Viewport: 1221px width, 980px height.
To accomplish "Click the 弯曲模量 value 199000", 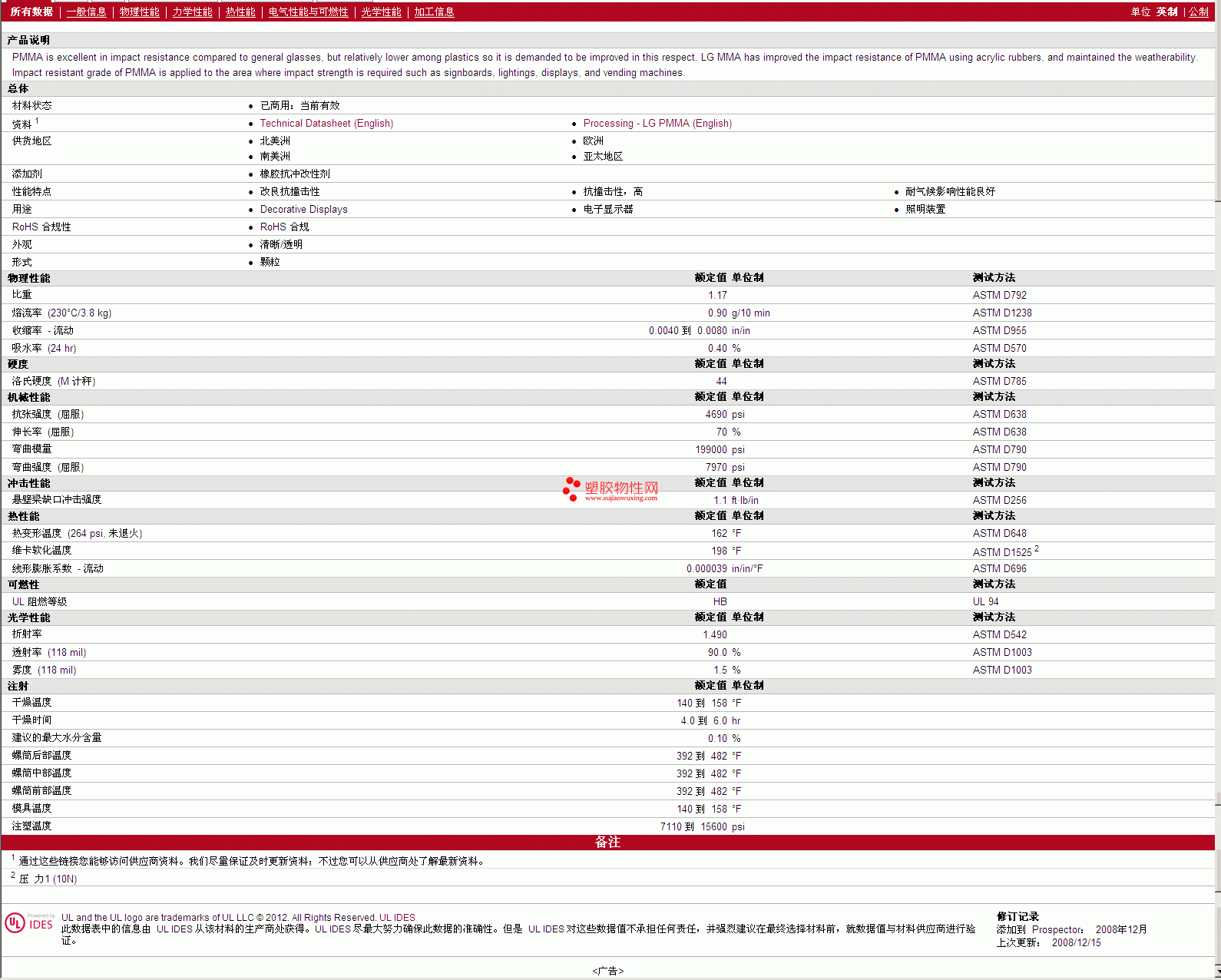I will (711, 450).
